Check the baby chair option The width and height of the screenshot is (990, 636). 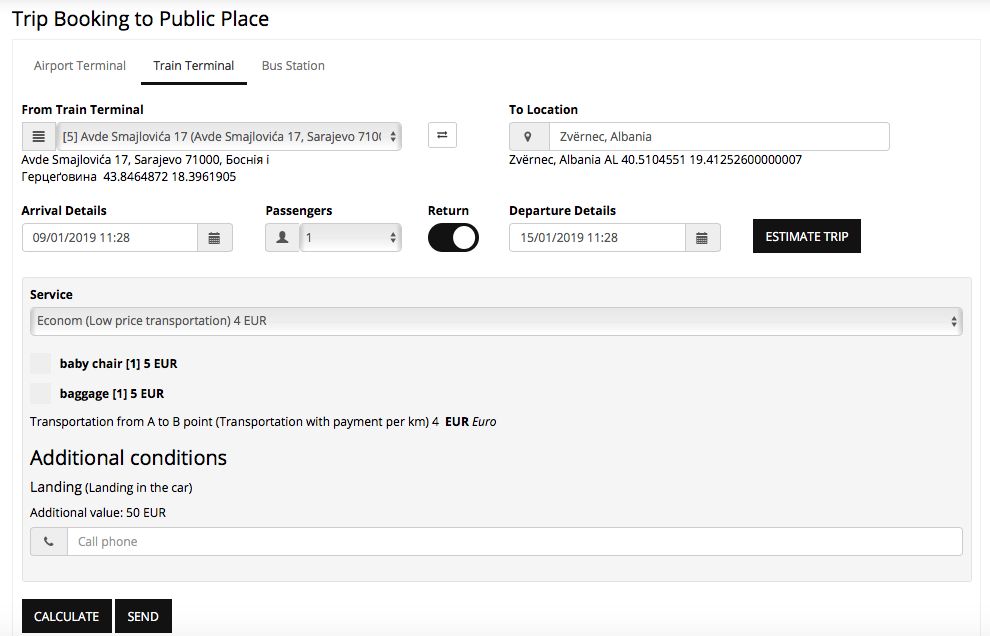click(41, 363)
